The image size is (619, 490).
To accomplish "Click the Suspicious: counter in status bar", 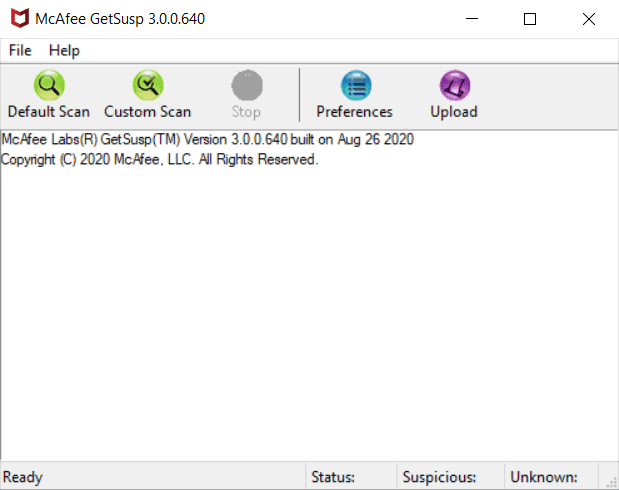I will [450, 477].
